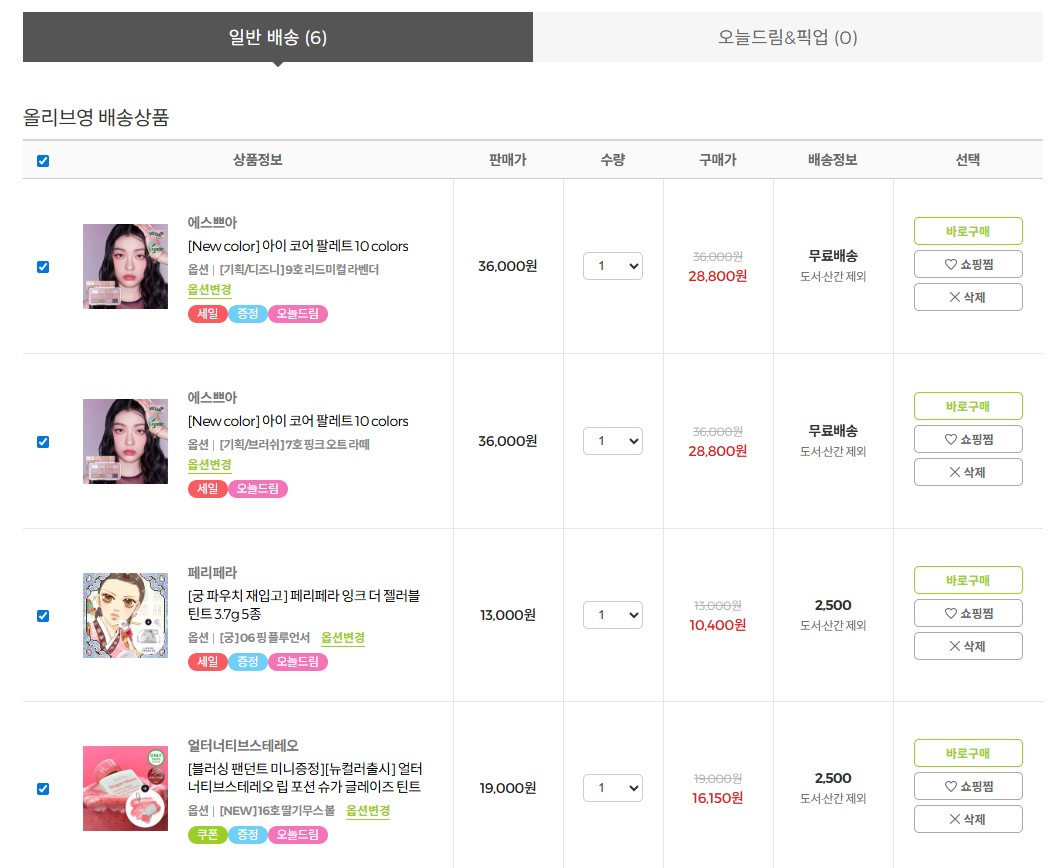Click the 19,000원 selling price
Image resolution: width=1058 pixels, height=868 pixels.
tap(508, 788)
